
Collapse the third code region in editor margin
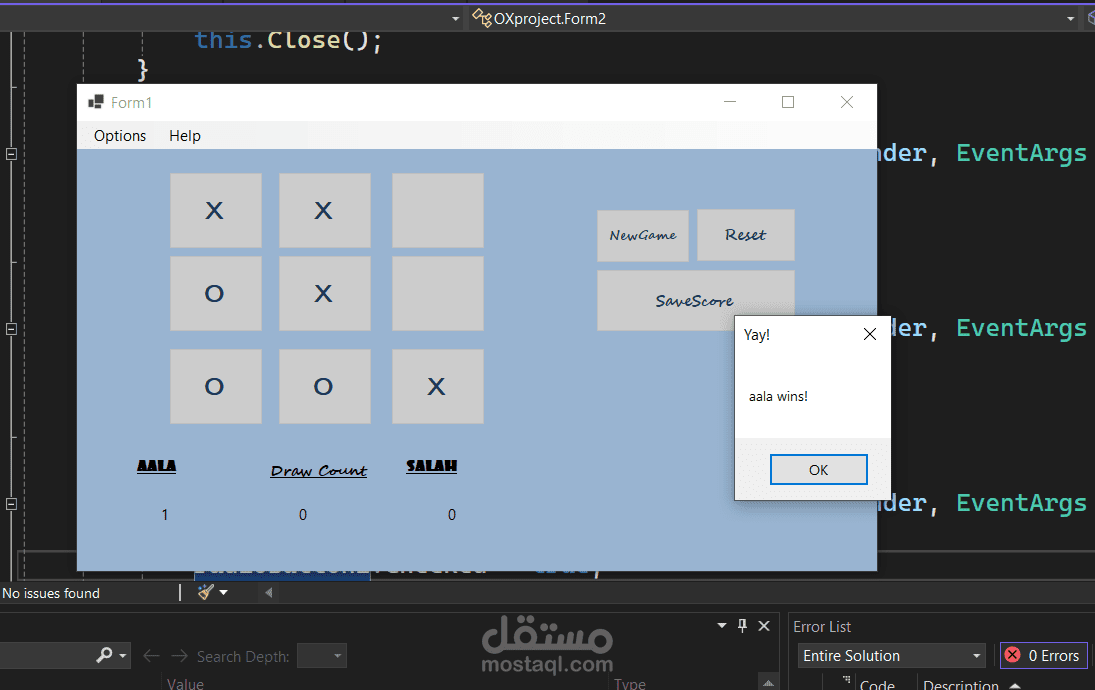coord(11,504)
